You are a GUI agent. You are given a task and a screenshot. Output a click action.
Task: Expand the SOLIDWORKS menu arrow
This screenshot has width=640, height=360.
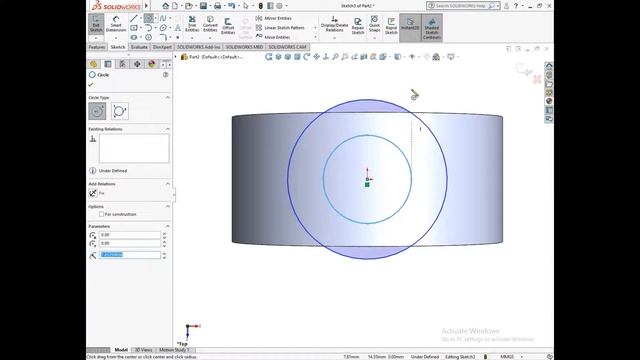tap(146, 6)
